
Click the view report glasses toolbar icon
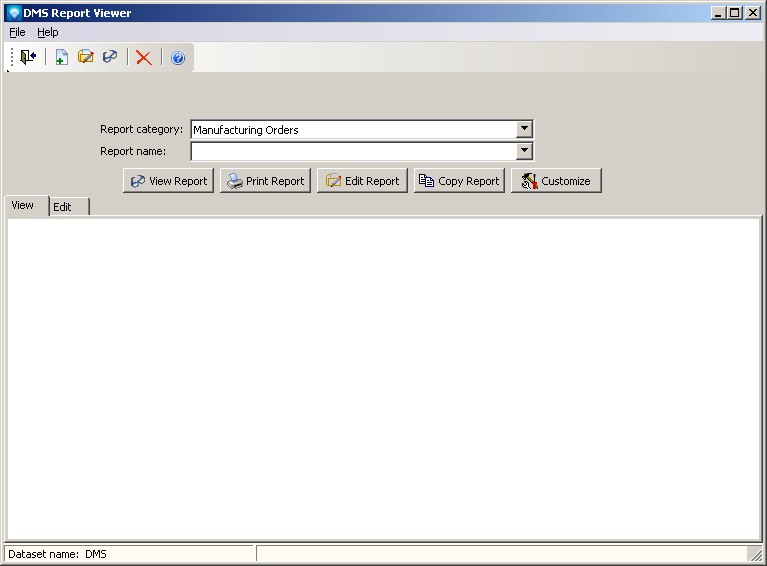coord(110,58)
